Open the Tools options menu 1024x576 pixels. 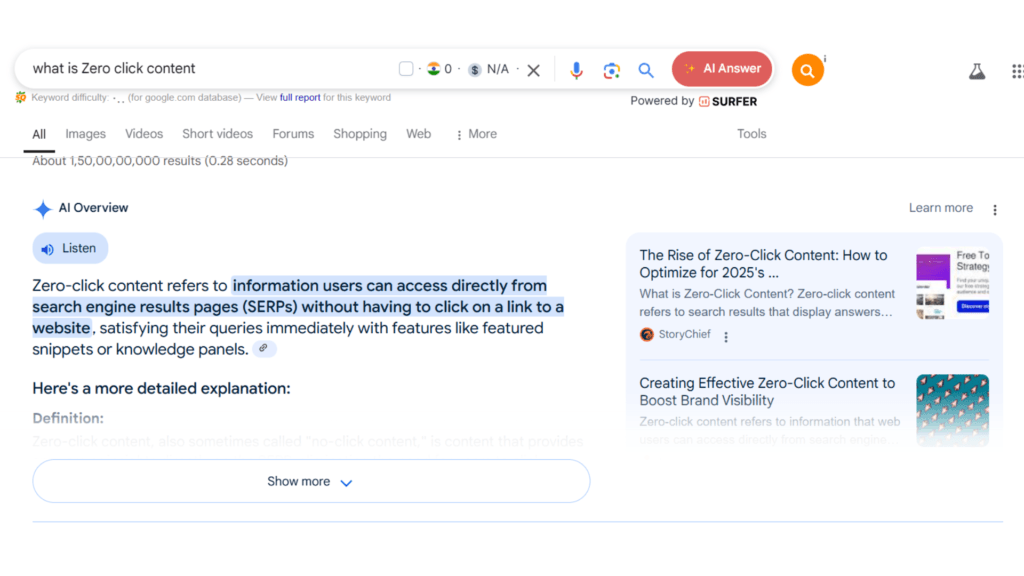click(751, 134)
